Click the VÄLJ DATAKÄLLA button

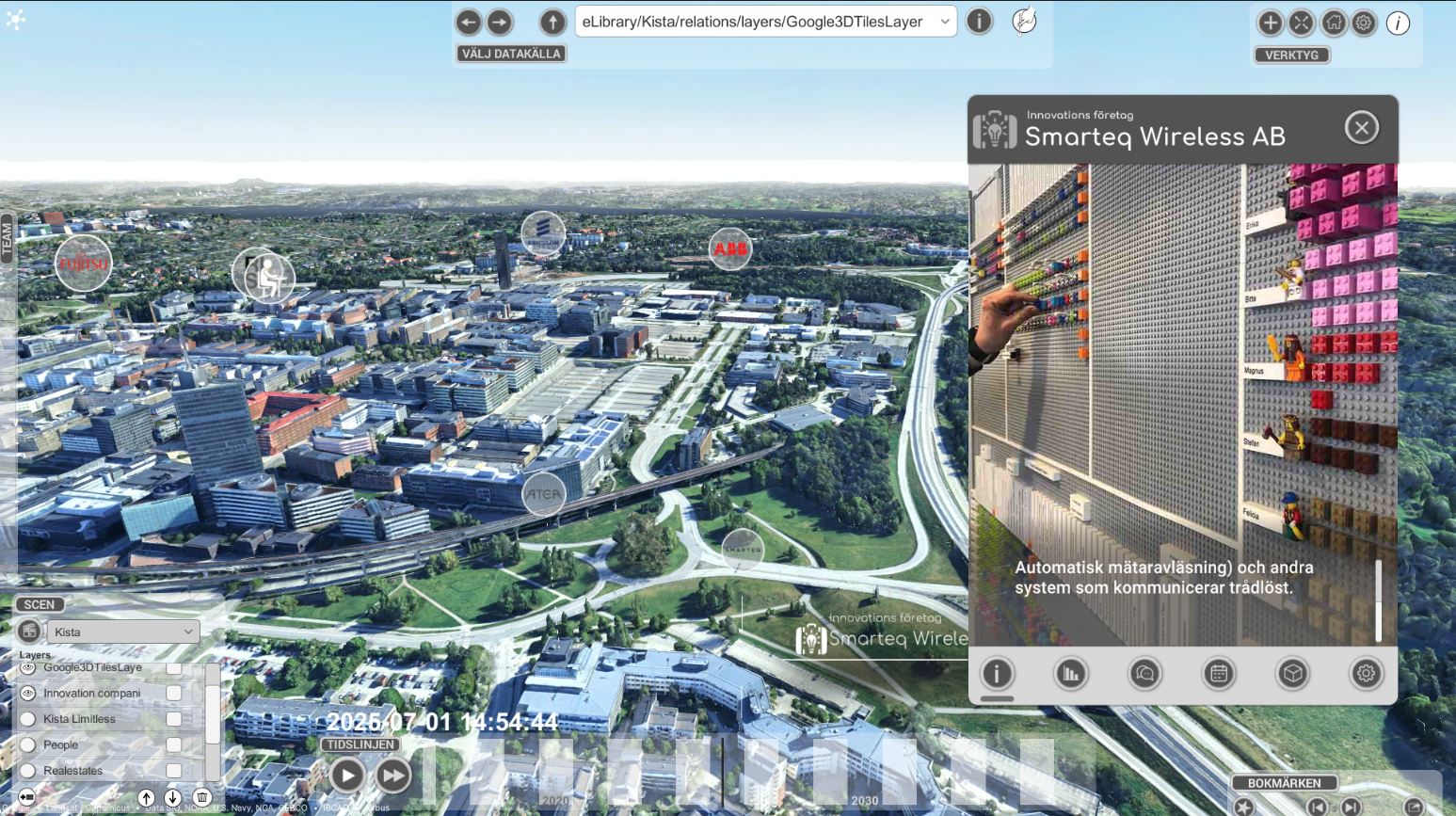coord(511,54)
